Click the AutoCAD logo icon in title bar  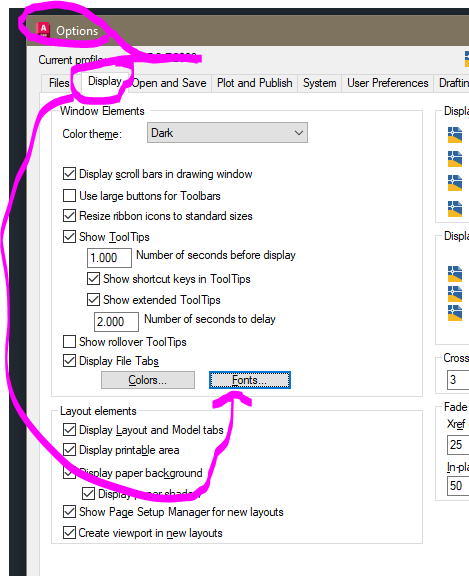pos(43,30)
